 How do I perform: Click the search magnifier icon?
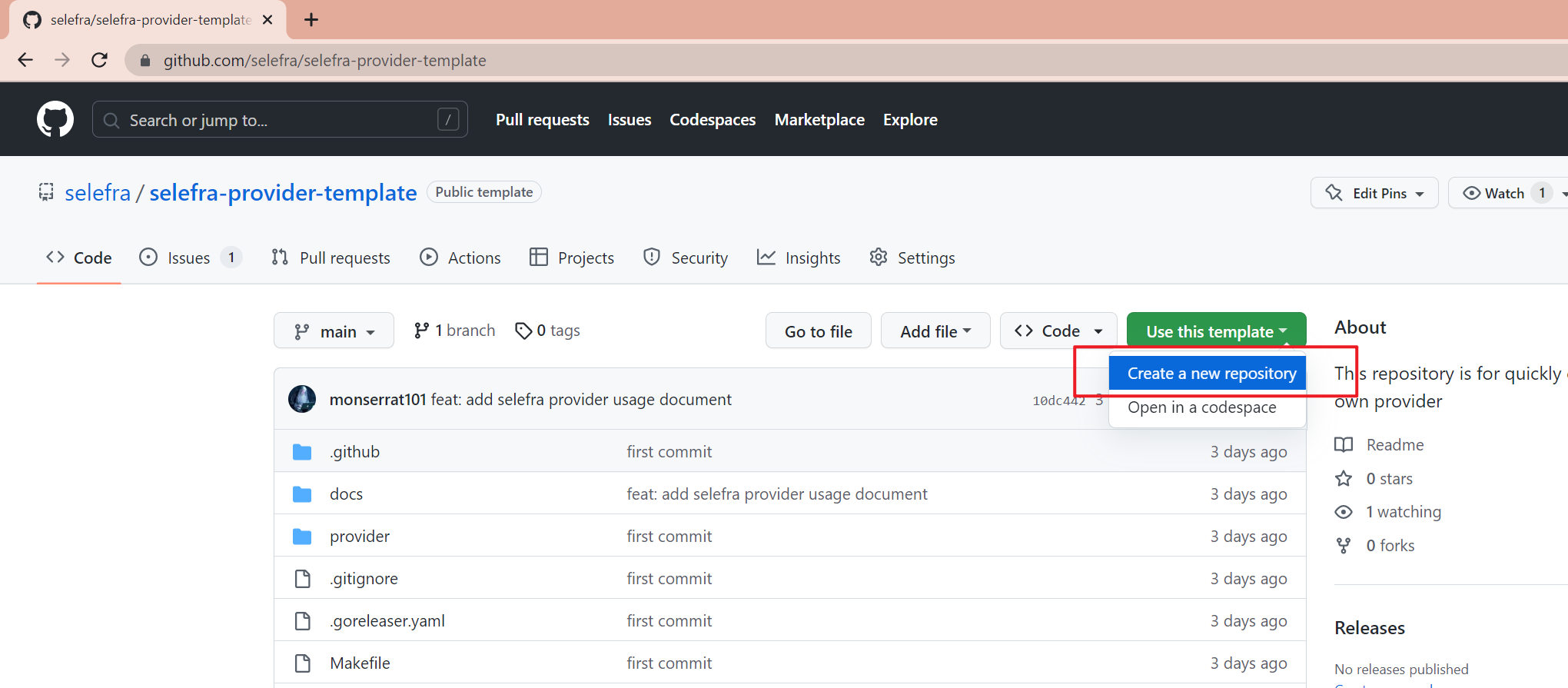[x=111, y=121]
